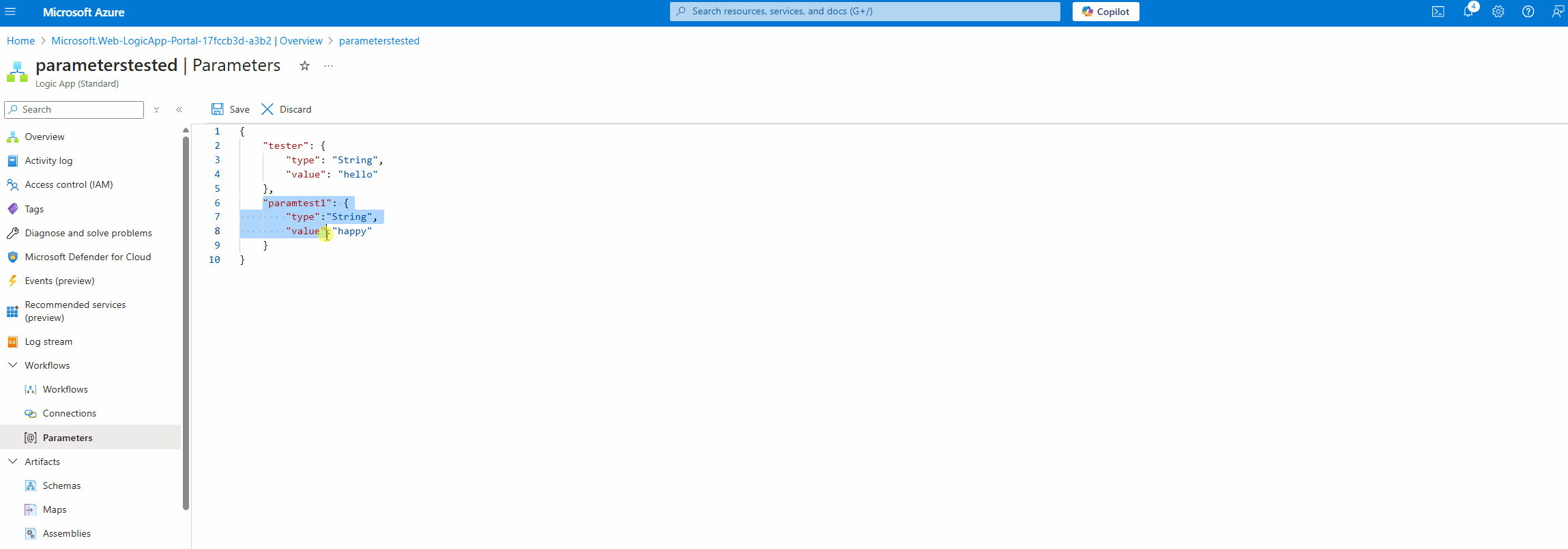
Task: Open the help question mark icon
Action: pyautogui.click(x=1528, y=12)
